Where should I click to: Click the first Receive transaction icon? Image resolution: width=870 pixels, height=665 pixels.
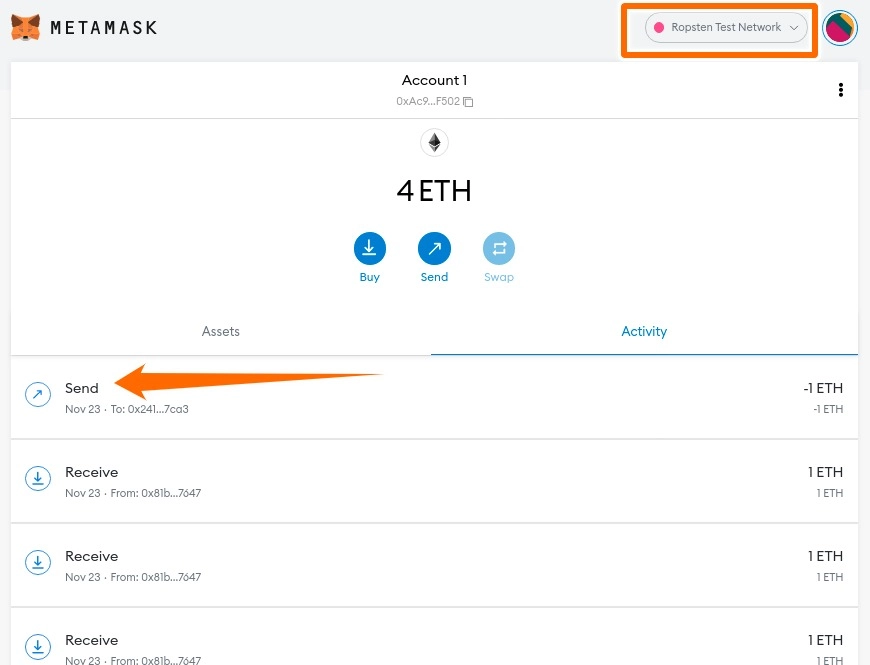(37, 478)
